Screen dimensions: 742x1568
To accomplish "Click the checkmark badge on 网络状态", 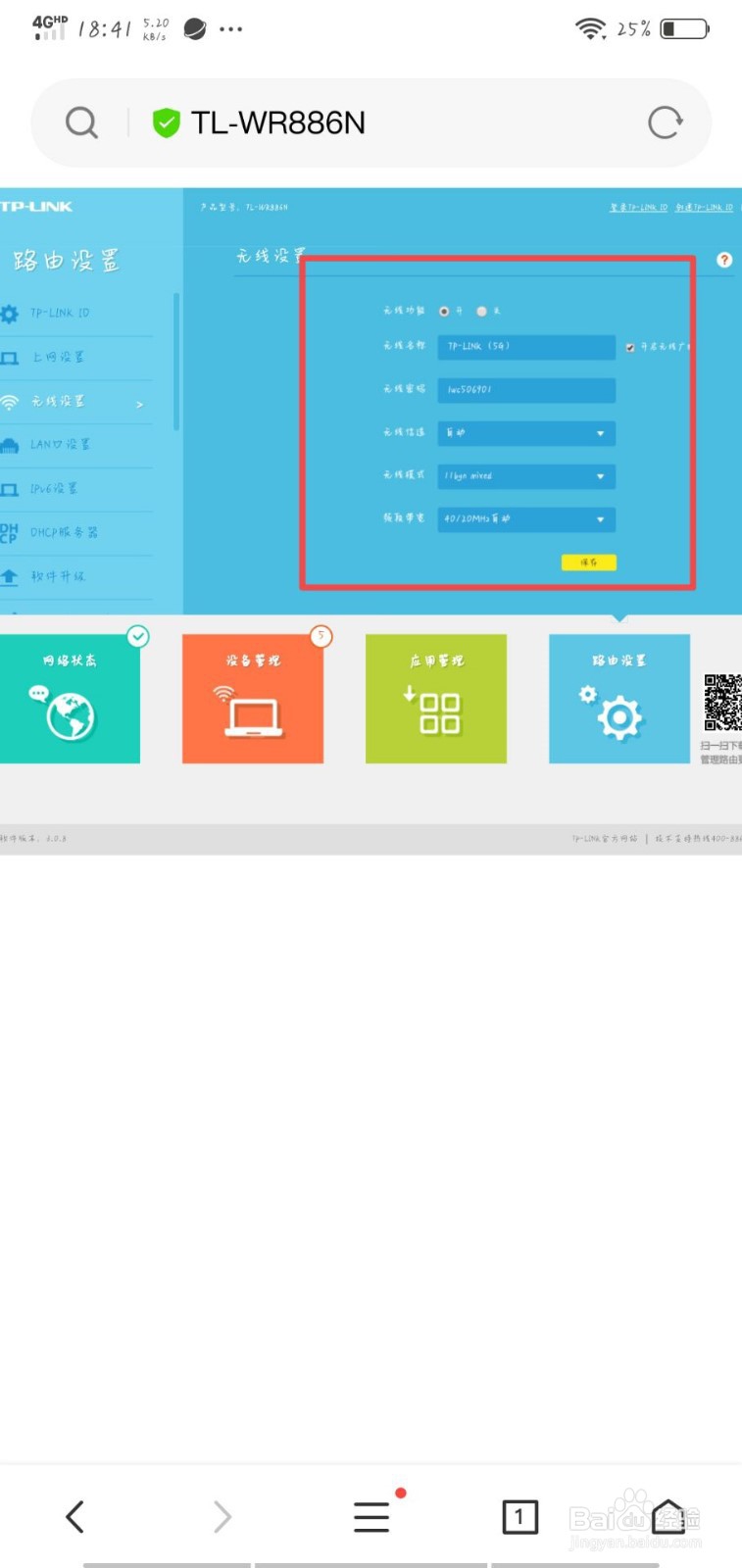I will (138, 637).
